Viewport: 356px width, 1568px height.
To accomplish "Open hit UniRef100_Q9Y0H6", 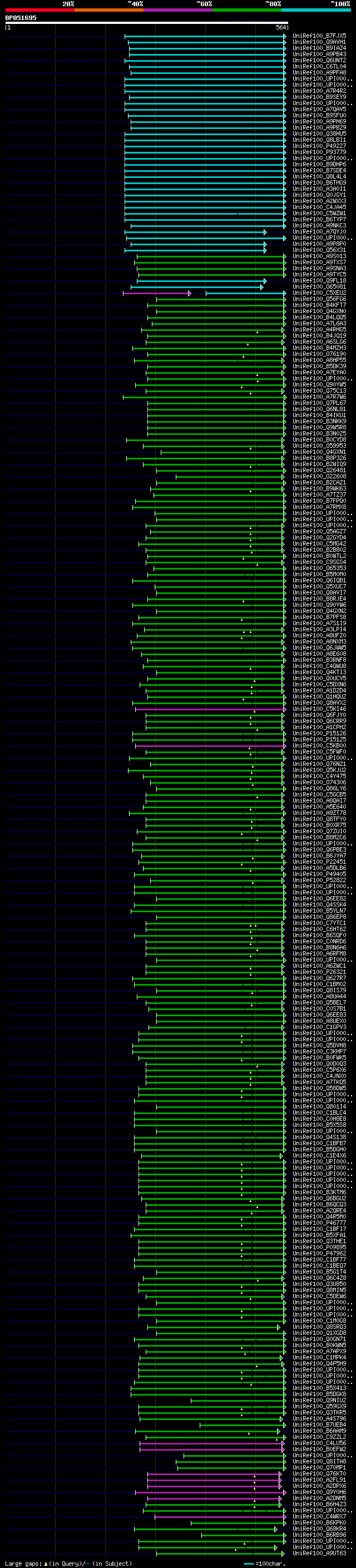I will (319, 1491).
